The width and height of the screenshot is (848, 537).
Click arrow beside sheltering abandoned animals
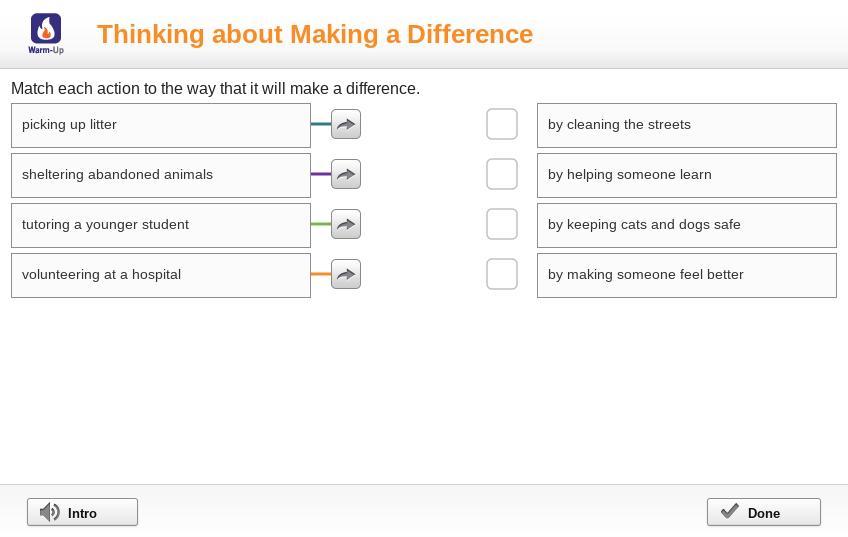(346, 174)
